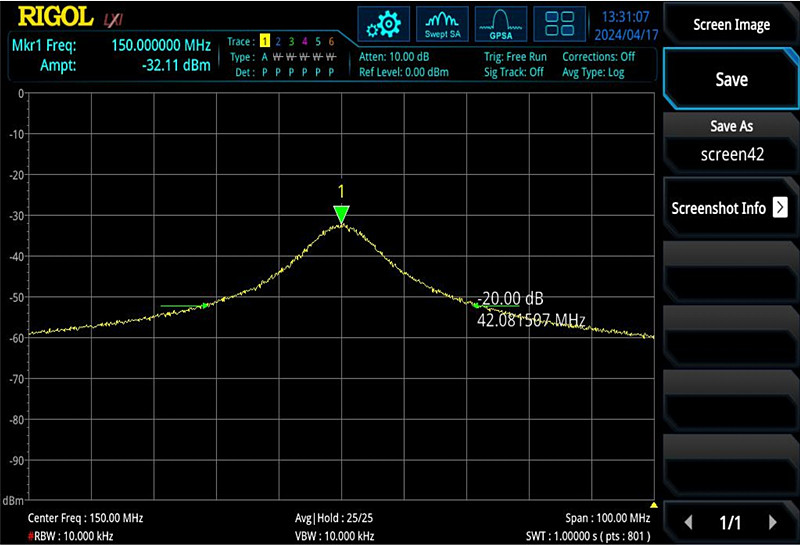Select trace 1 in trace indicator
Screen dimensions: 800x545
[265, 42]
